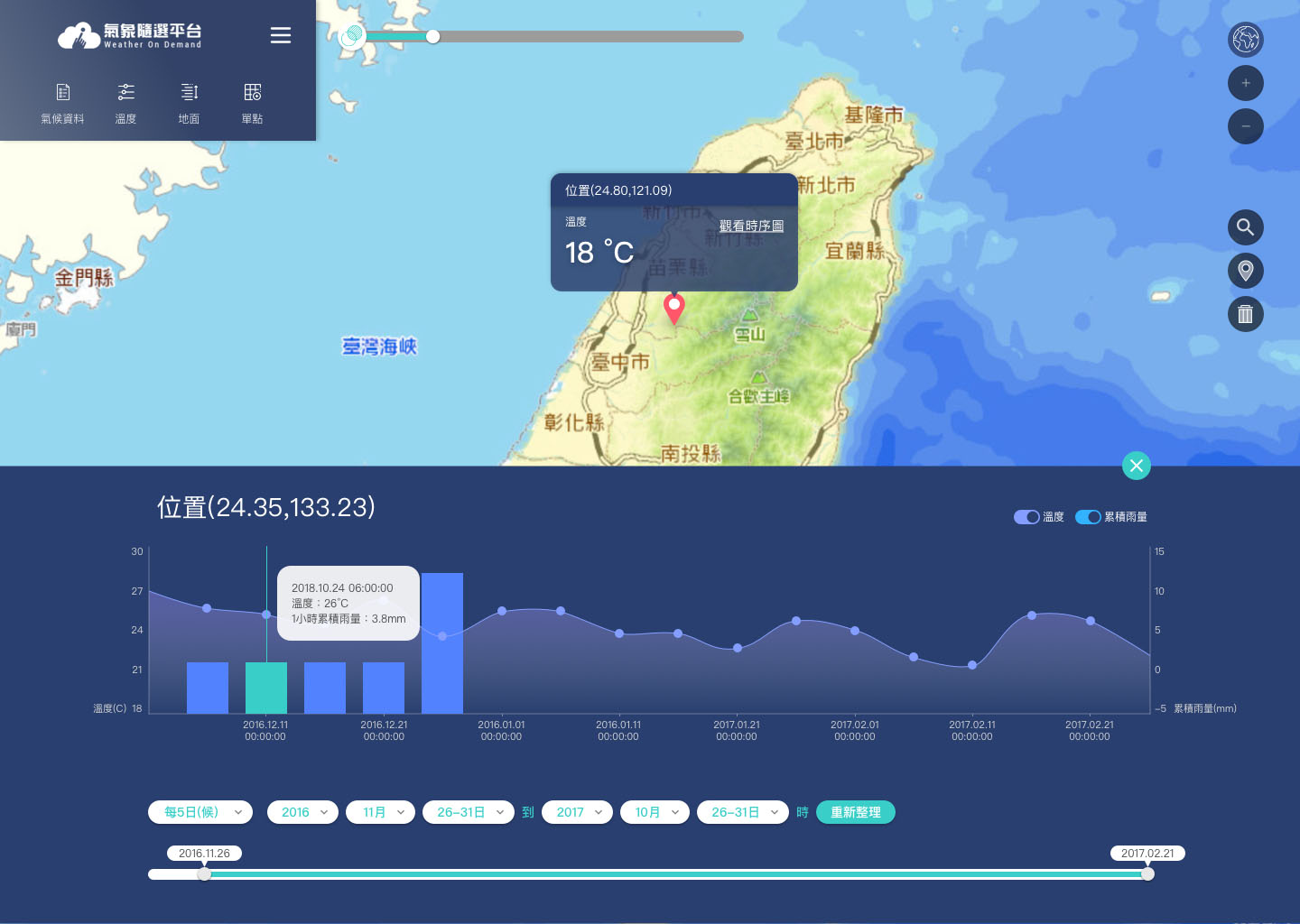The height and width of the screenshot is (924, 1300).
Task: Activate the location pin tool
Action: tap(1246, 271)
